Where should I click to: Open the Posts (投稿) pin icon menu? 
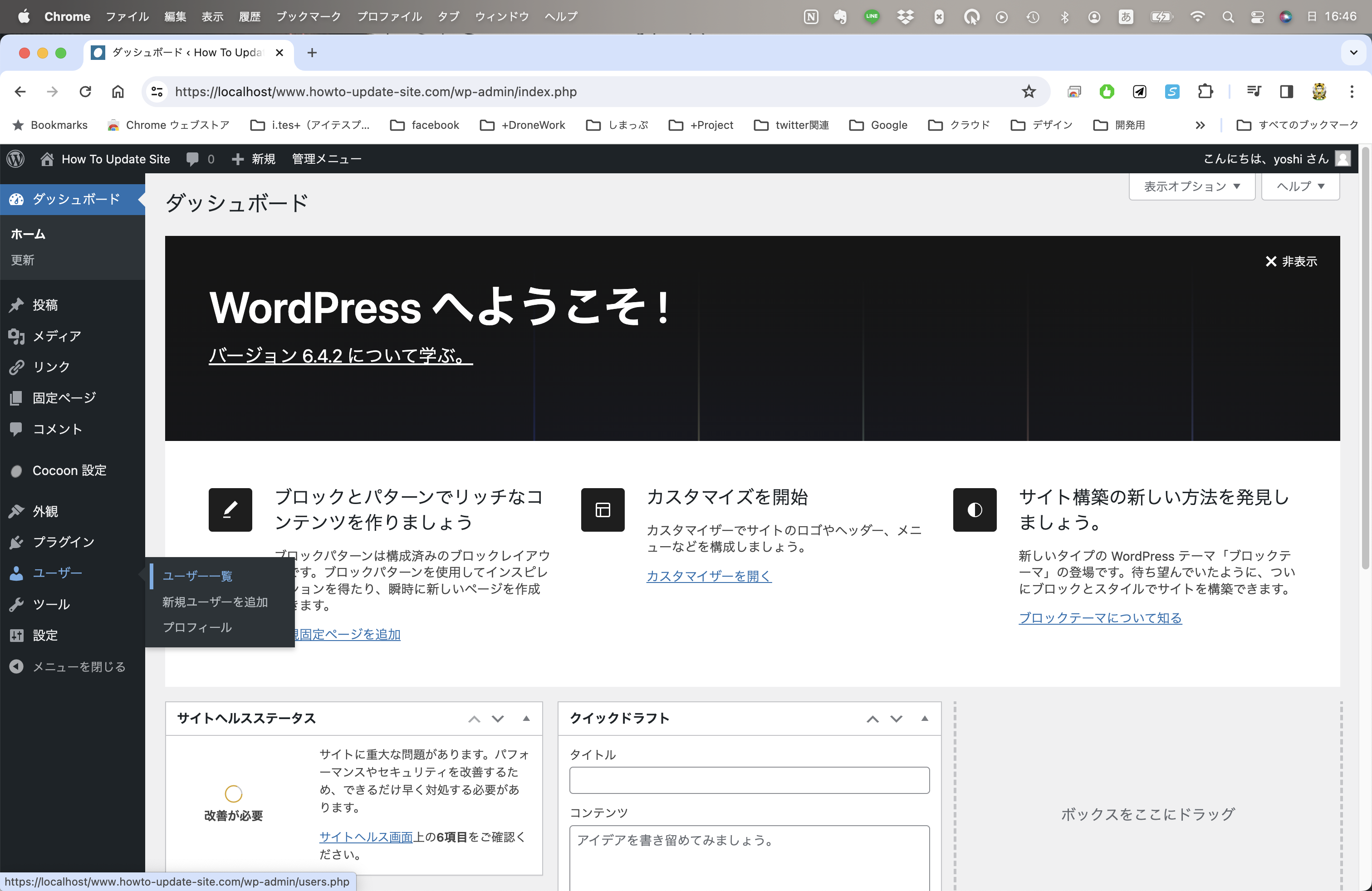pos(16,305)
